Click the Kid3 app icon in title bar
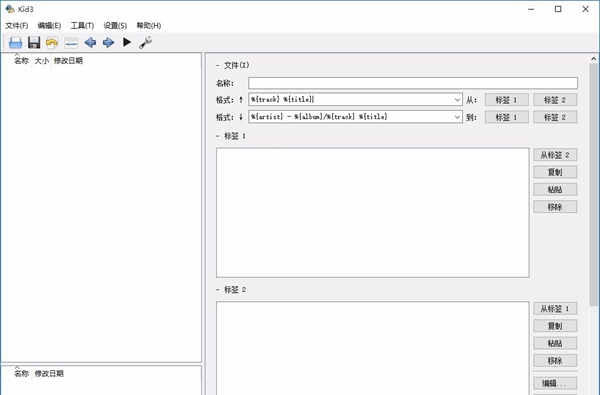This screenshot has width=600, height=395. (x=10, y=9)
